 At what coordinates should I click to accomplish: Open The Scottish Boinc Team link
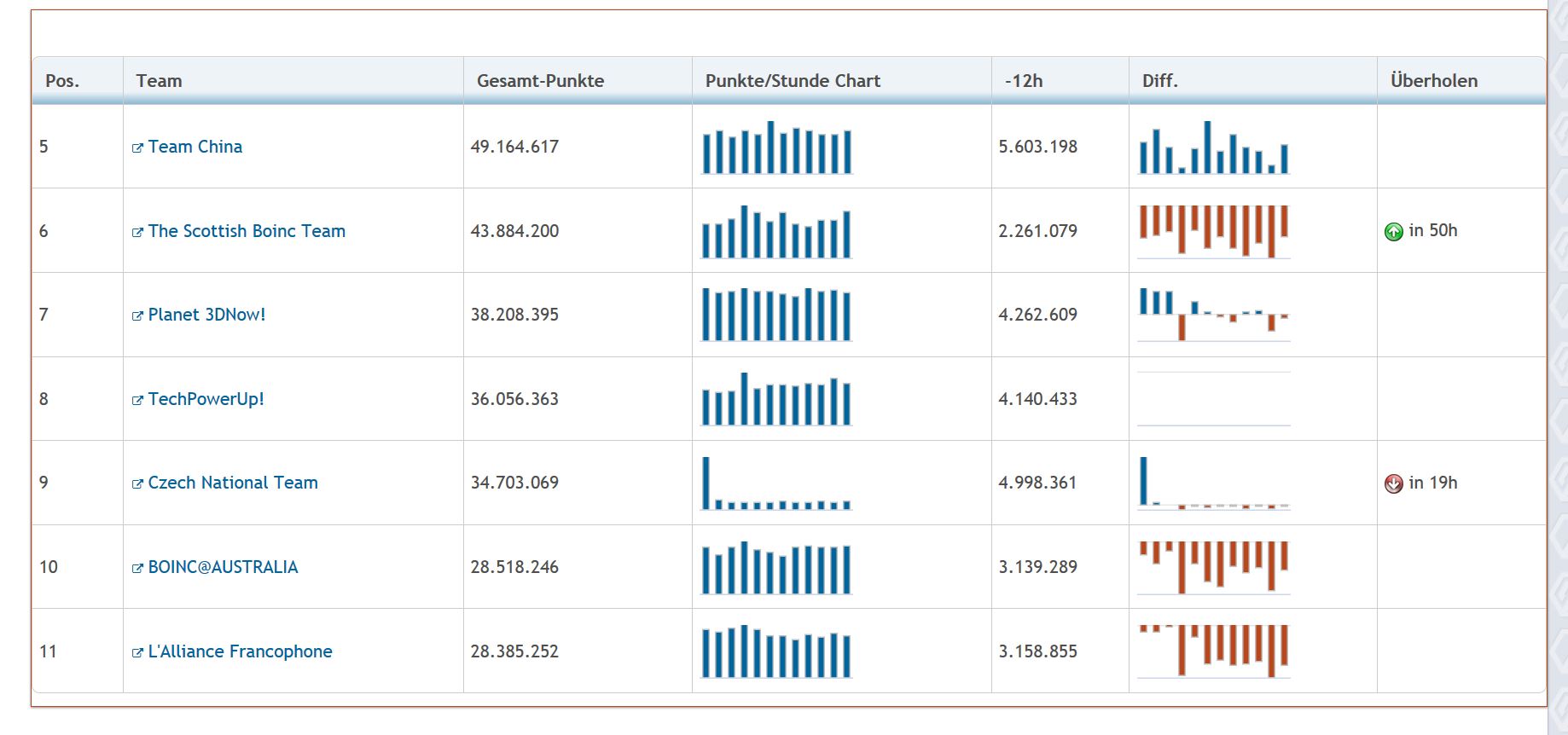click(247, 231)
